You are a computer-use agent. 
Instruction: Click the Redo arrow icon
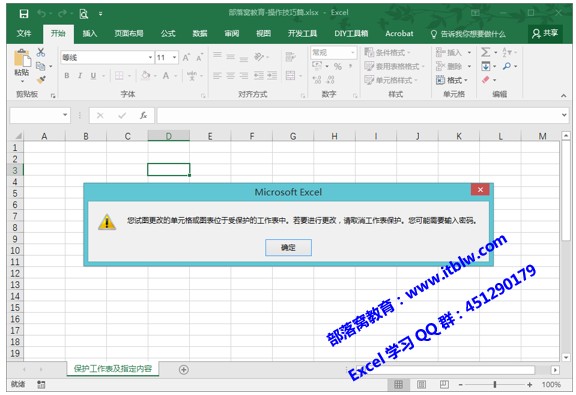pos(62,14)
